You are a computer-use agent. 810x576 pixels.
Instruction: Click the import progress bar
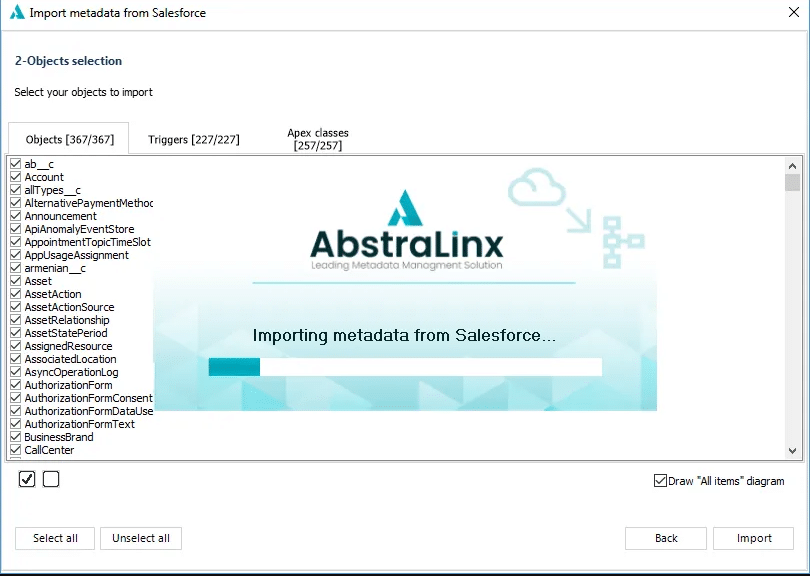click(x=405, y=367)
